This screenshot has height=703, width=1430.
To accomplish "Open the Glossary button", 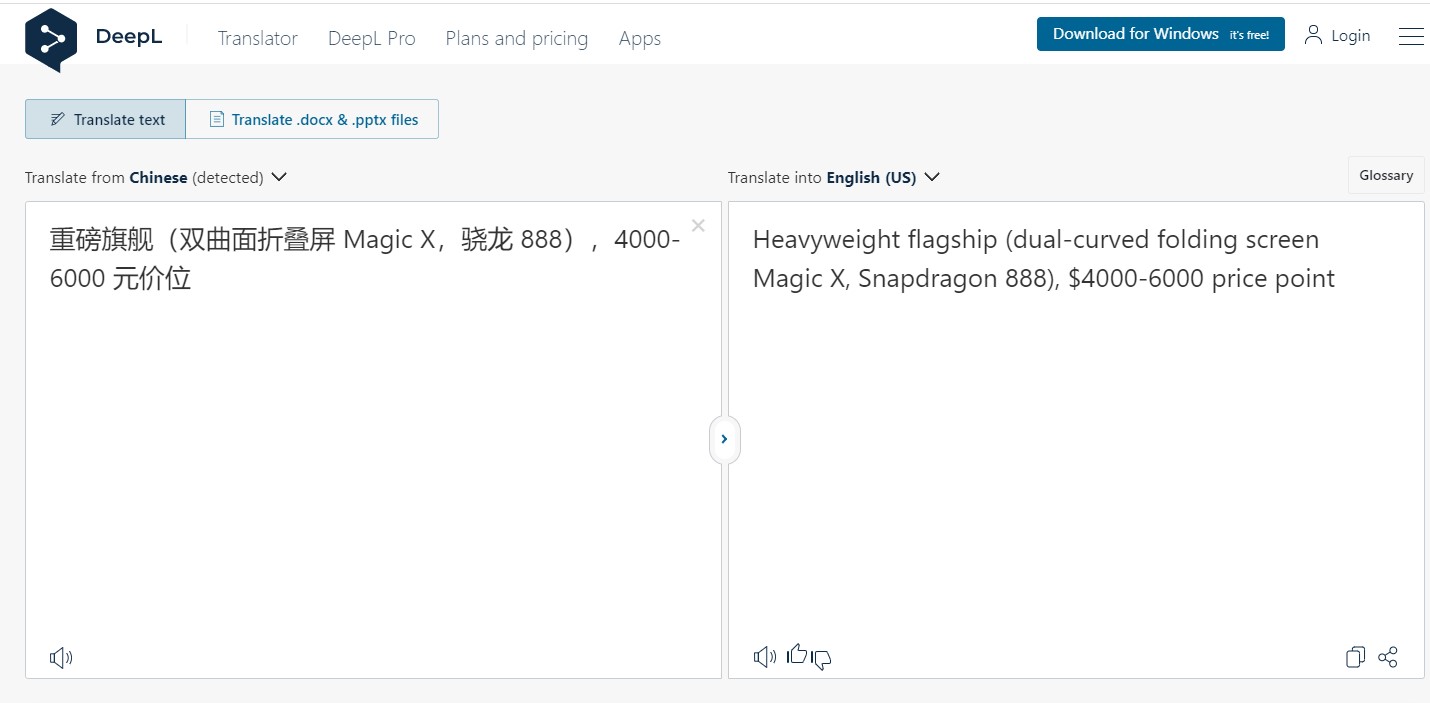I will (1385, 175).
